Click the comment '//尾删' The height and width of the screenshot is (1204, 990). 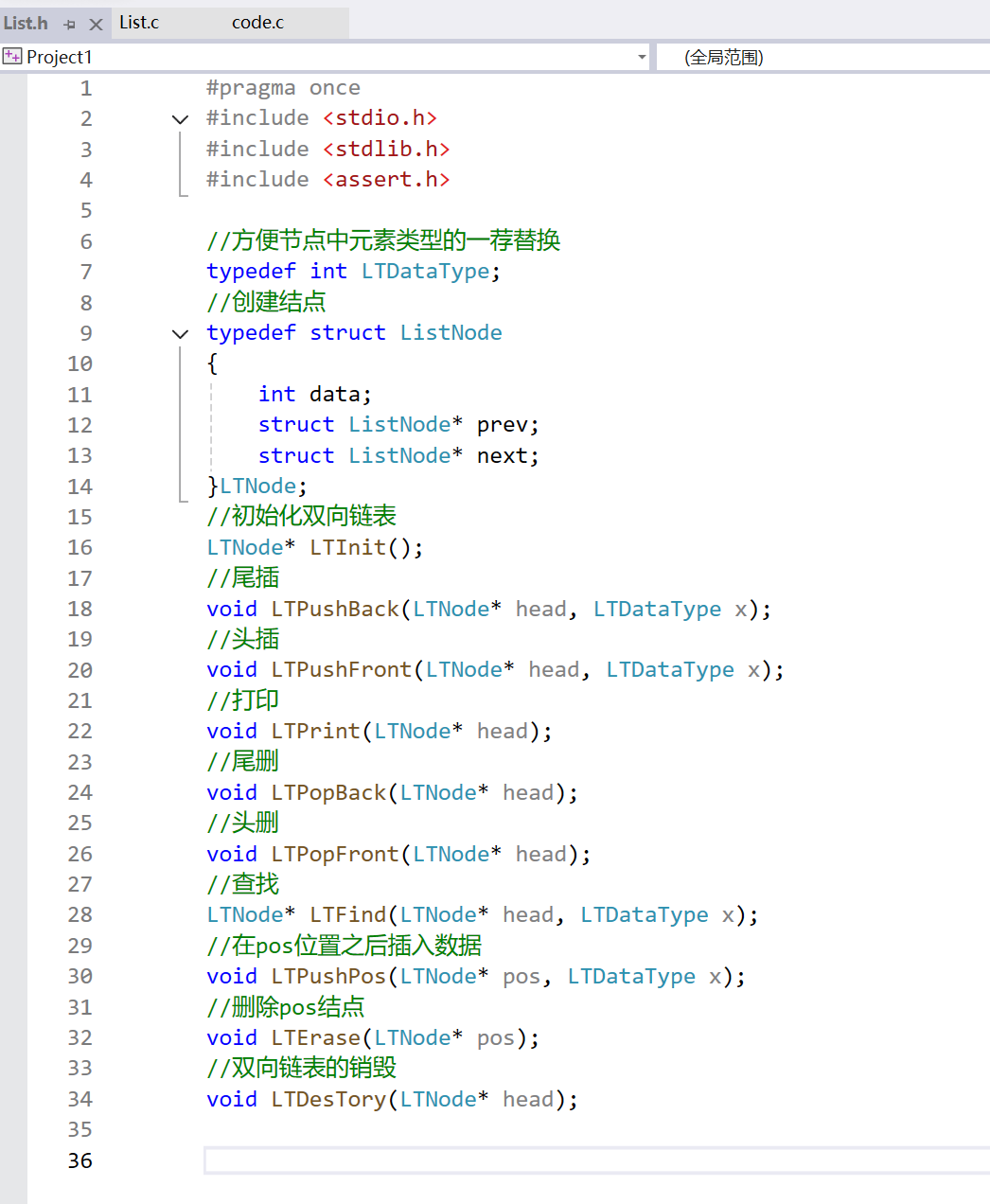[242, 761]
